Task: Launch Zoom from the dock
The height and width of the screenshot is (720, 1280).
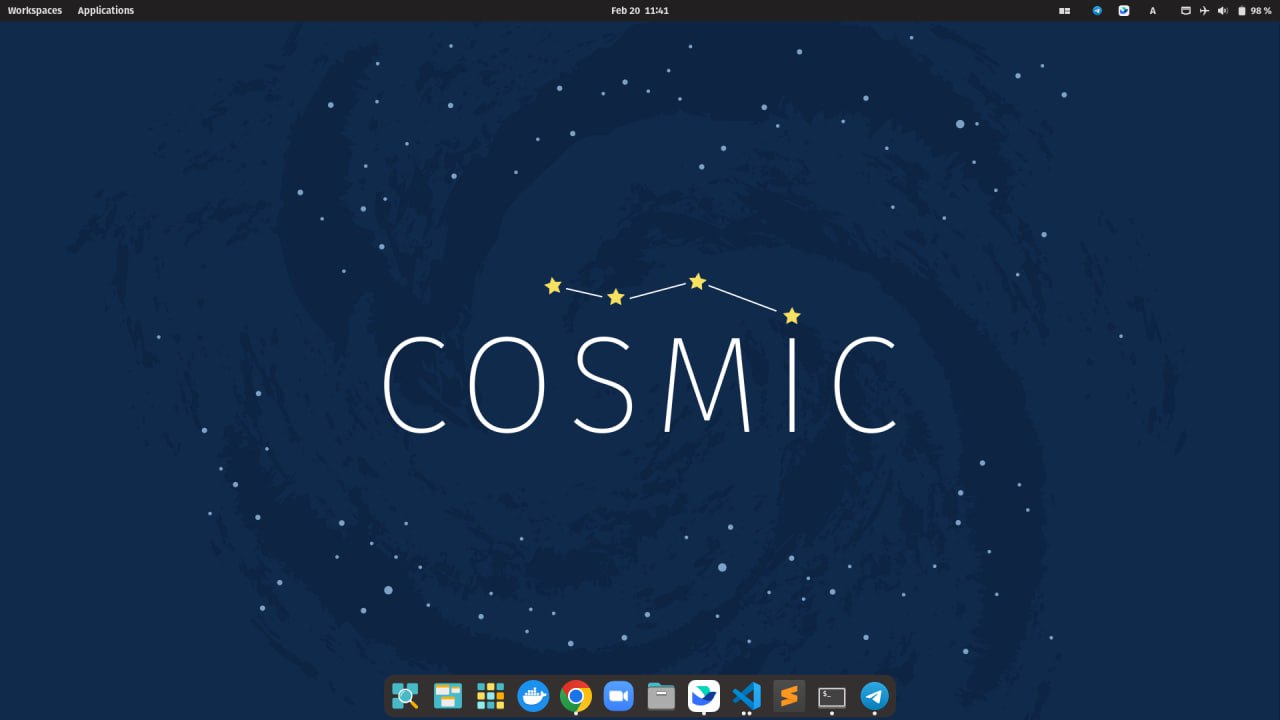Action: pos(619,696)
